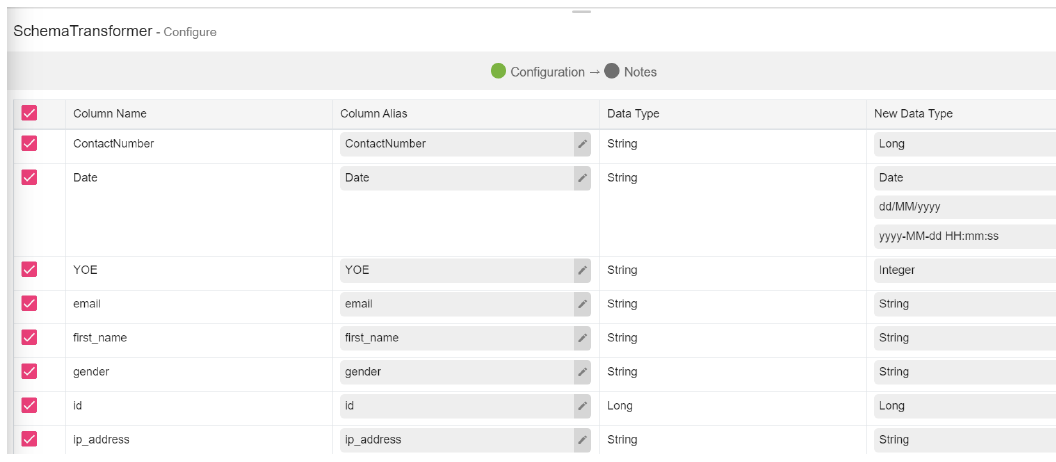Switch to the Notes step
The width and height of the screenshot is (1056, 462).
click(x=631, y=72)
